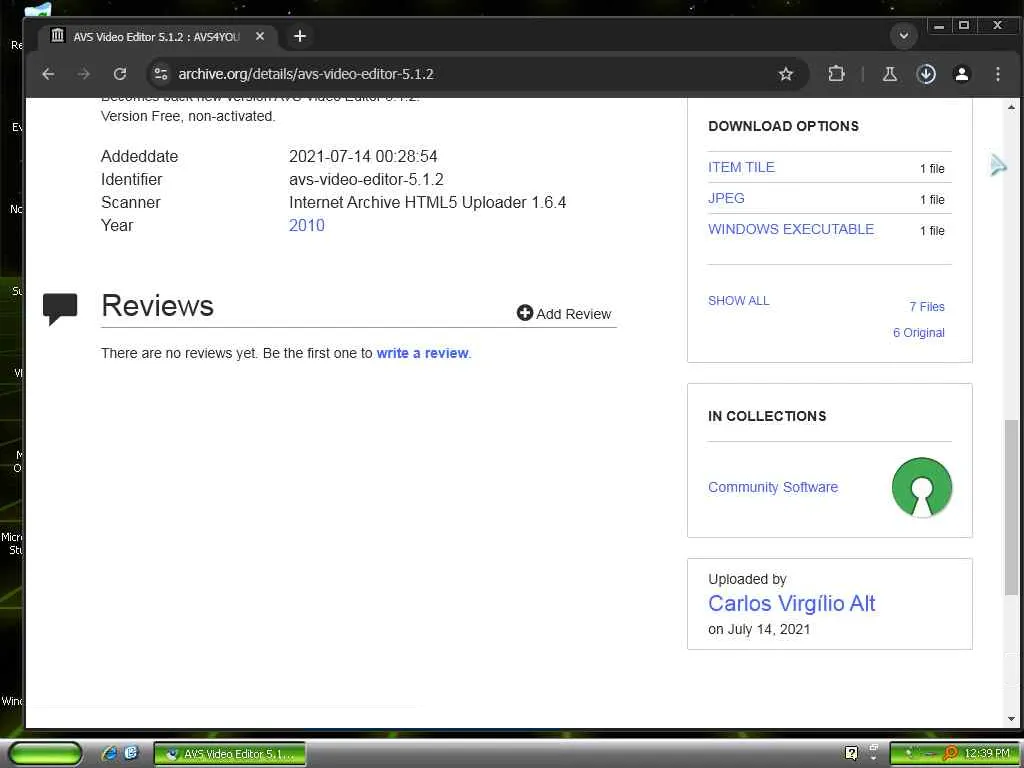Open the write a review link
1024x768 pixels.
click(x=423, y=353)
